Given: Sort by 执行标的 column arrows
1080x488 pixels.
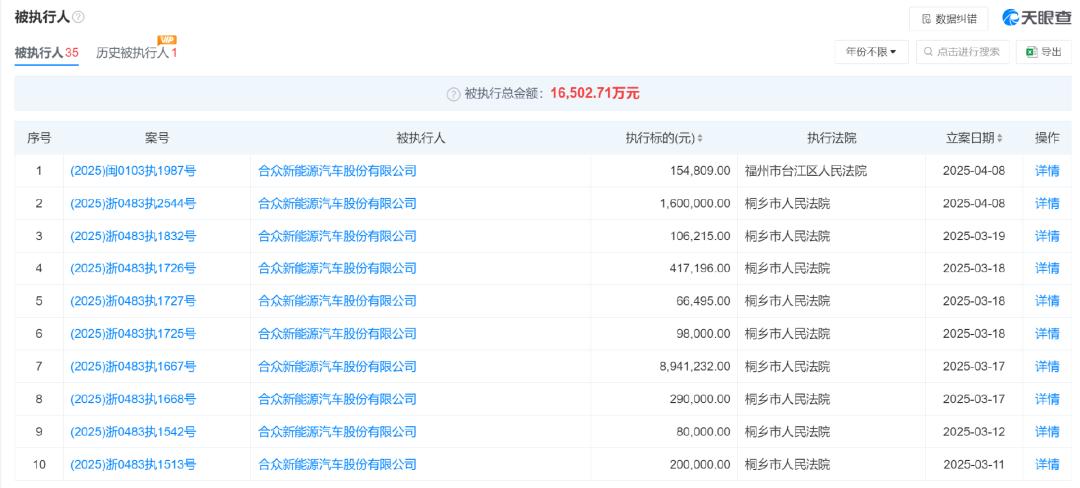Looking at the screenshot, I should tap(700, 138).
